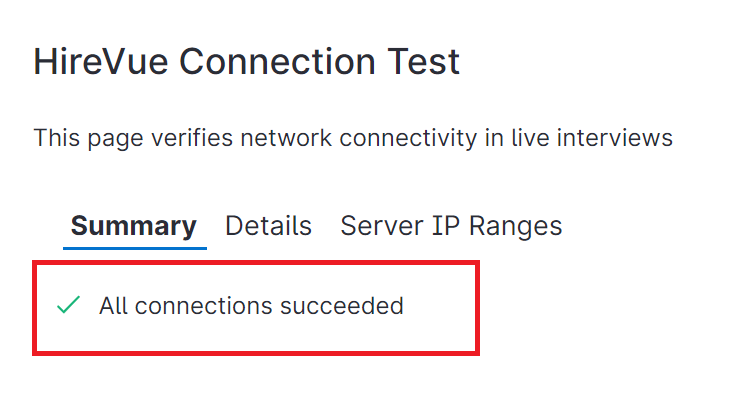Click the network connectivity description text
Image resolution: width=739 pixels, height=411 pixels.
[x=353, y=138]
